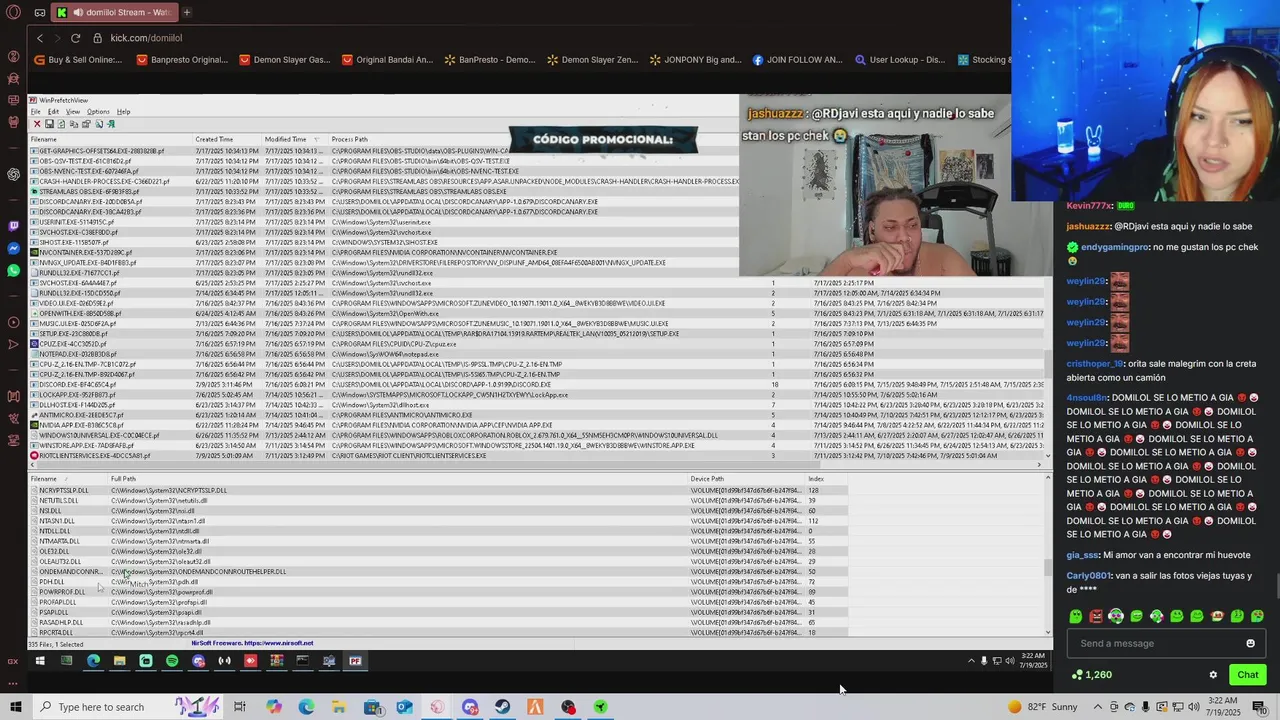
Task: Open the JONPONY Big and bookmark
Action: click(x=696, y=60)
